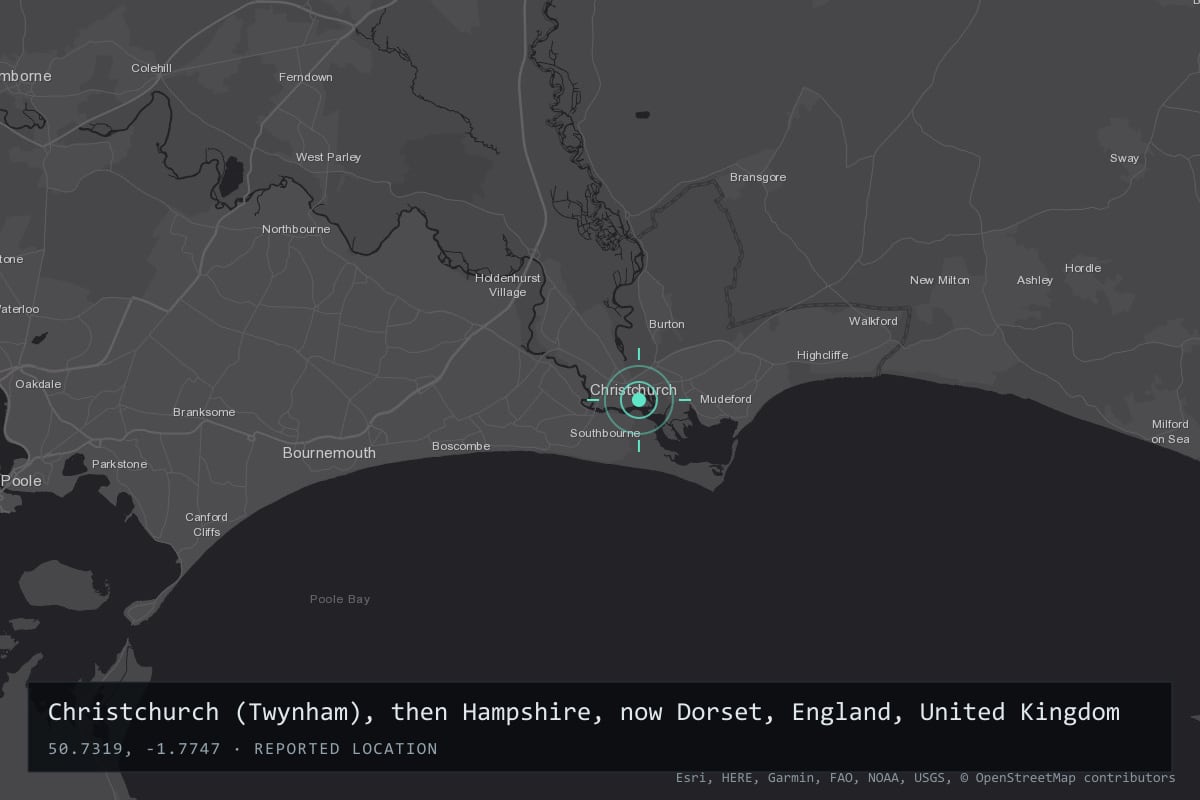Screen dimensions: 1200x800
Task: Select the Ferndown town label
Action: [306, 77]
